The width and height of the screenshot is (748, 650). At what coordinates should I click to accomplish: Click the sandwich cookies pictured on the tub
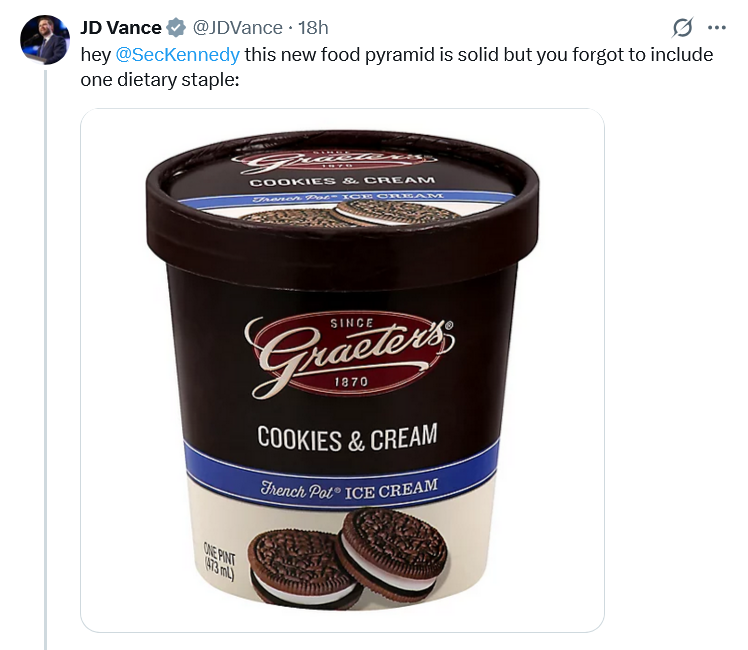(x=348, y=558)
